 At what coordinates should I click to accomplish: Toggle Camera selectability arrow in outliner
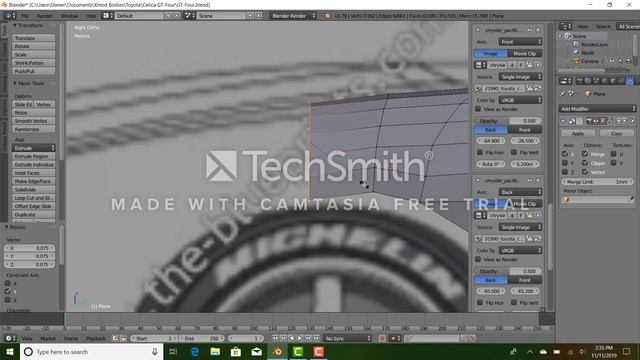pyautogui.click(x=620, y=61)
